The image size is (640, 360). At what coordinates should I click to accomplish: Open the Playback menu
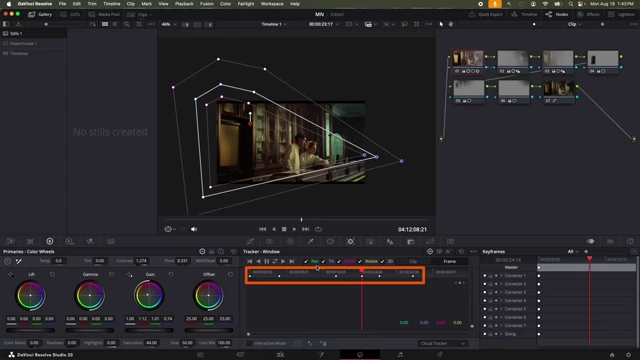point(184,4)
